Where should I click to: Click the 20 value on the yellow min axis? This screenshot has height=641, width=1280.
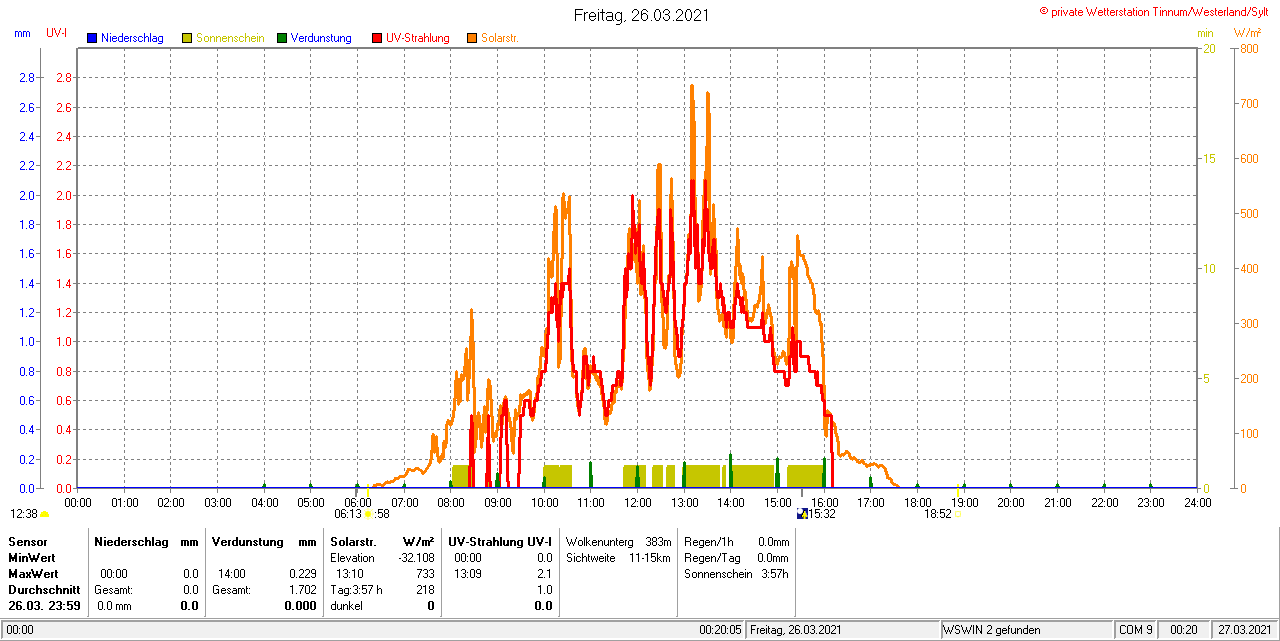[1208, 48]
